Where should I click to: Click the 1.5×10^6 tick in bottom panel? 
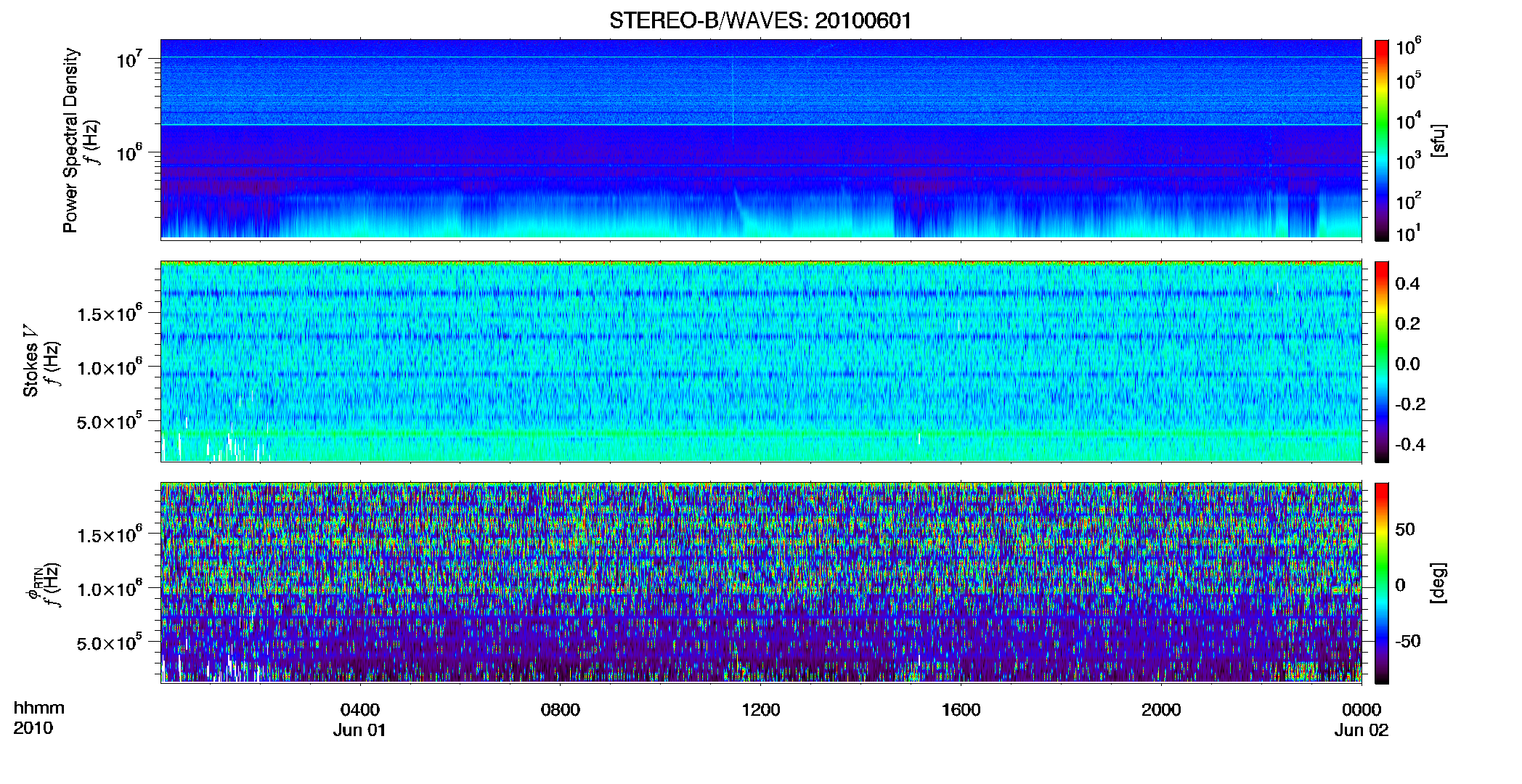click(110, 535)
